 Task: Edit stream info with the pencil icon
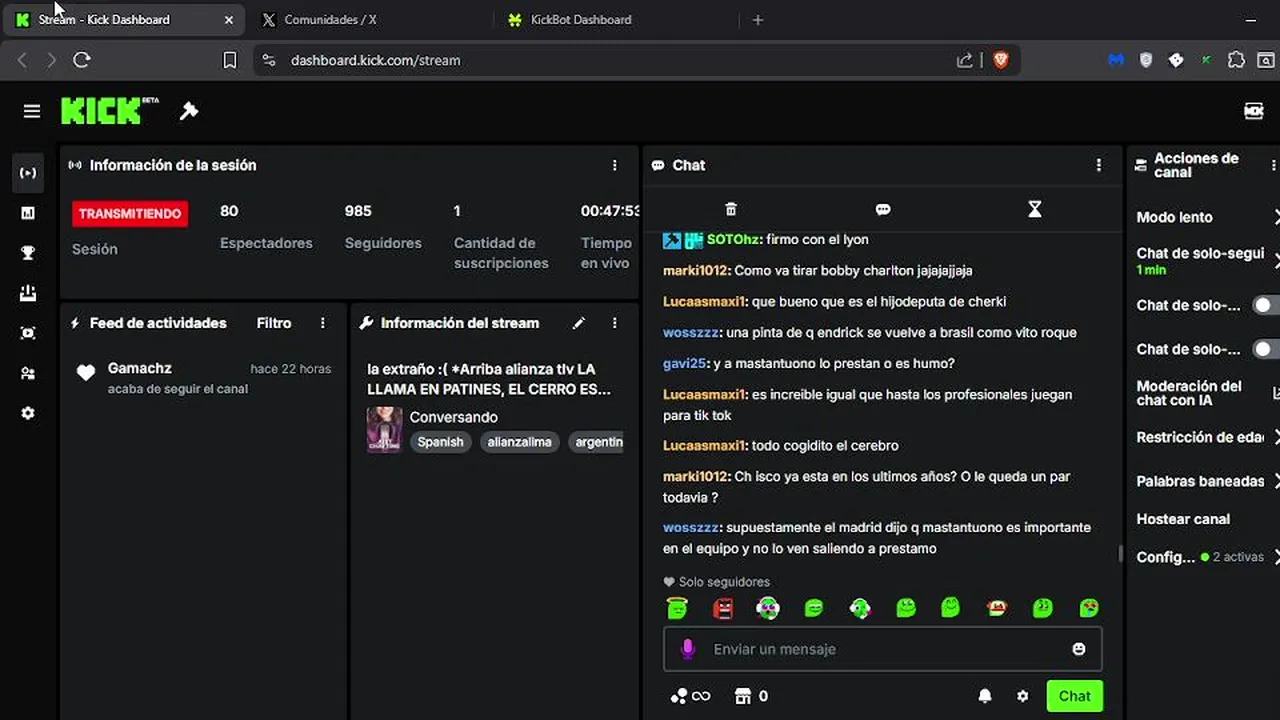tap(578, 323)
